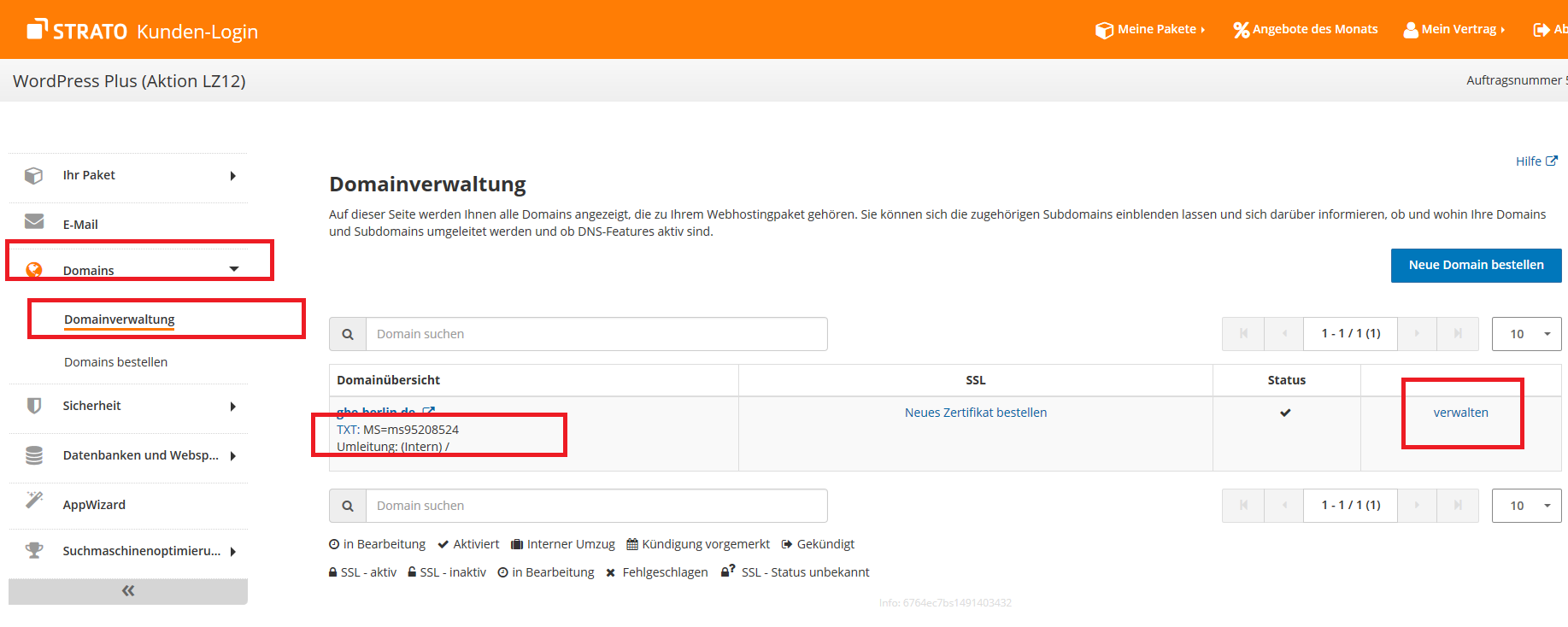The image size is (1568, 627).
Task: Click the package icon beside Ihr Paket
Action: click(34, 175)
